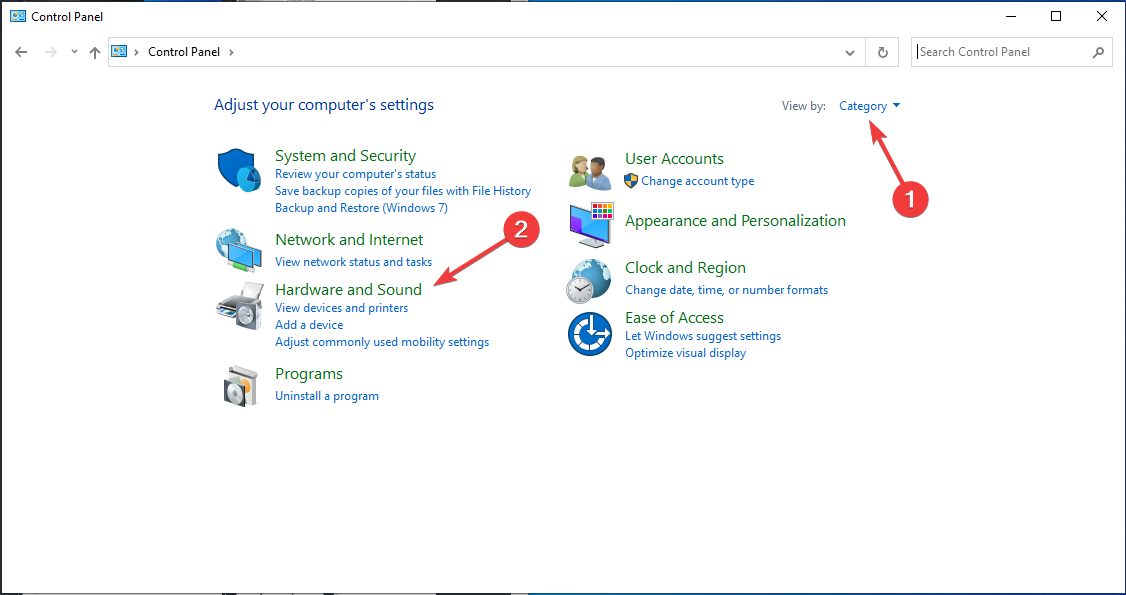Viewport: 1126px width, 595px height.
Task: Click the System and Security shield icon
Action: tap(238, 170)
